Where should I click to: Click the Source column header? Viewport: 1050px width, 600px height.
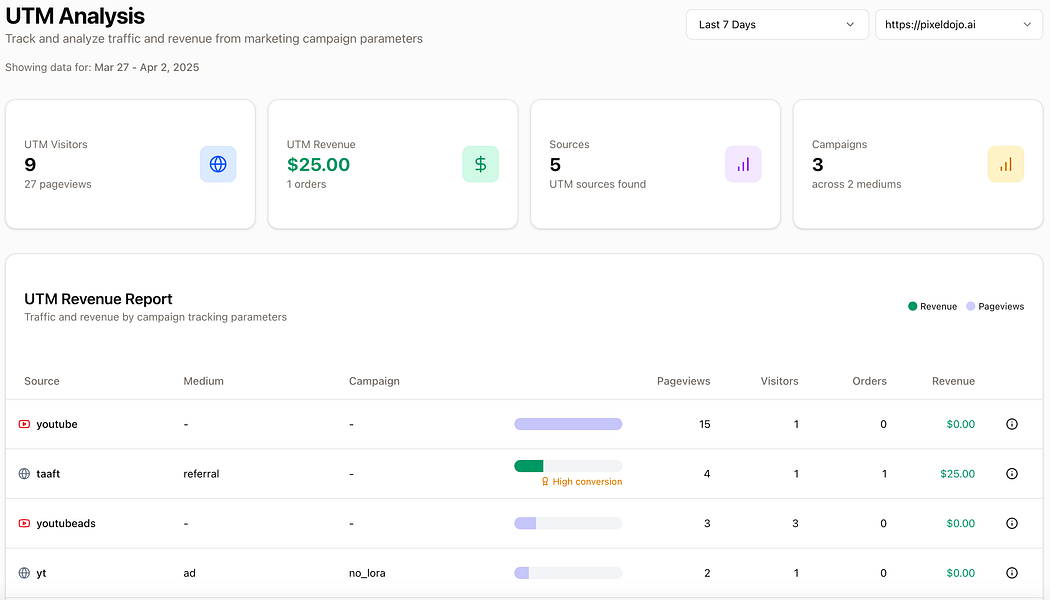(x=42, y=381)
